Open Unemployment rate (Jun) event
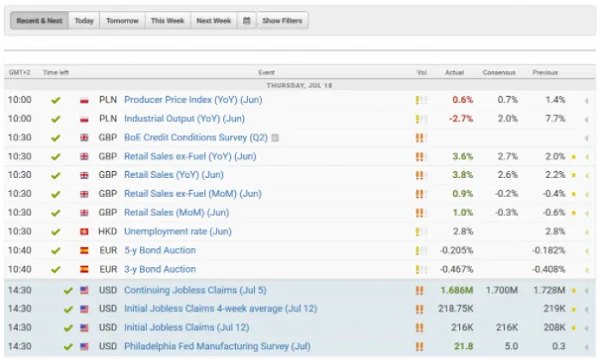The height and width of the screenshot is (360, 600). coord(178,231)
